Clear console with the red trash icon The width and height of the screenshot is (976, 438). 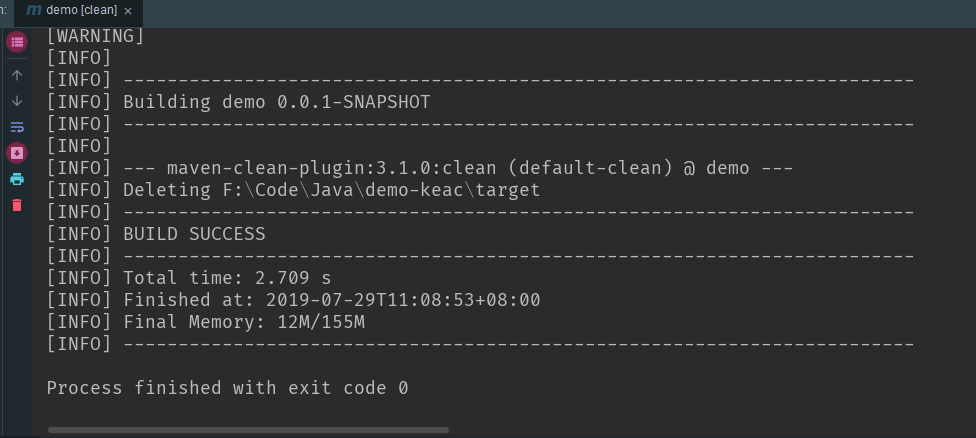point(17,205)
